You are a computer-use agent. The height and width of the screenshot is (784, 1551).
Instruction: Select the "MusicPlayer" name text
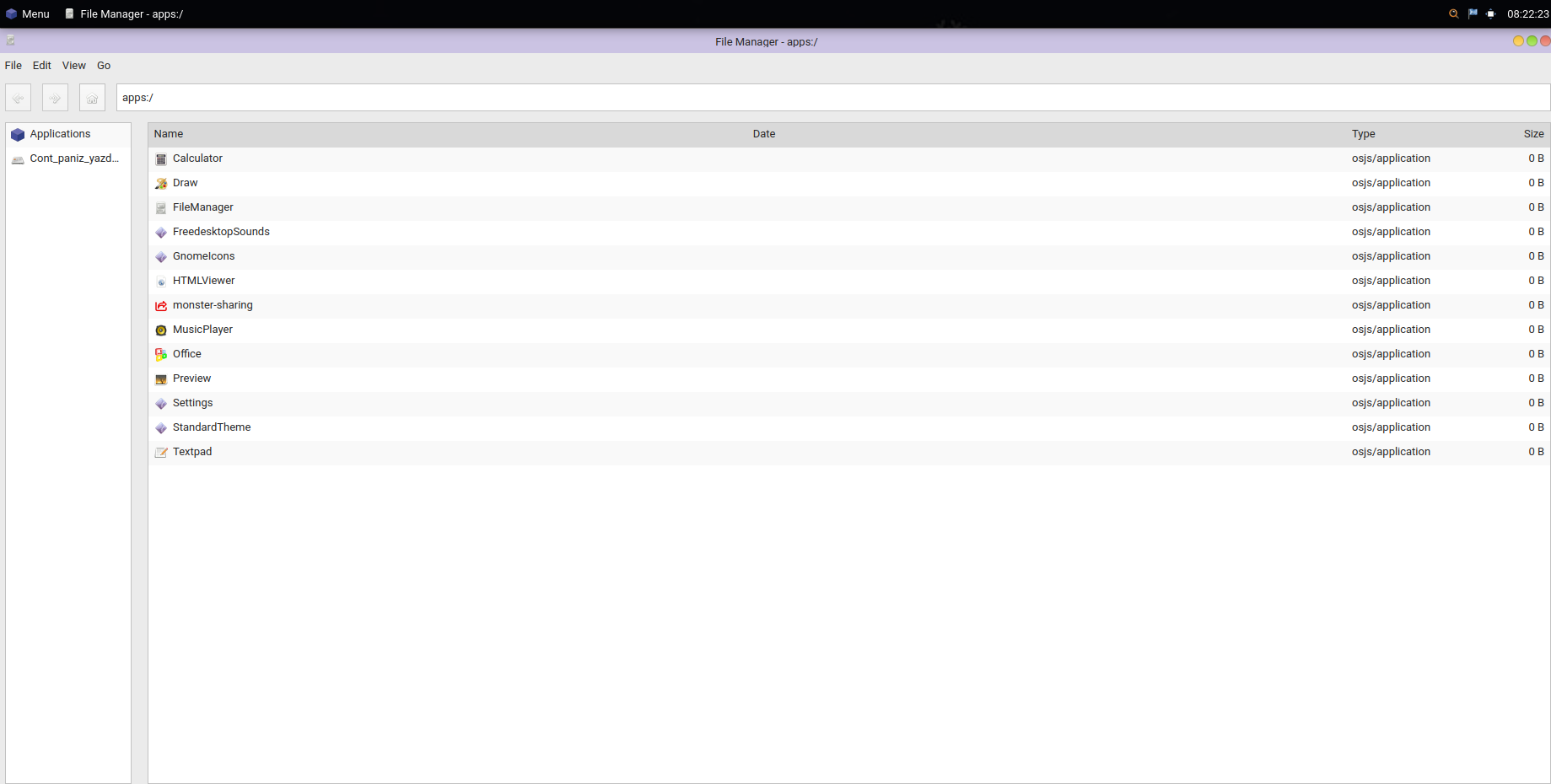pos(202,330)
